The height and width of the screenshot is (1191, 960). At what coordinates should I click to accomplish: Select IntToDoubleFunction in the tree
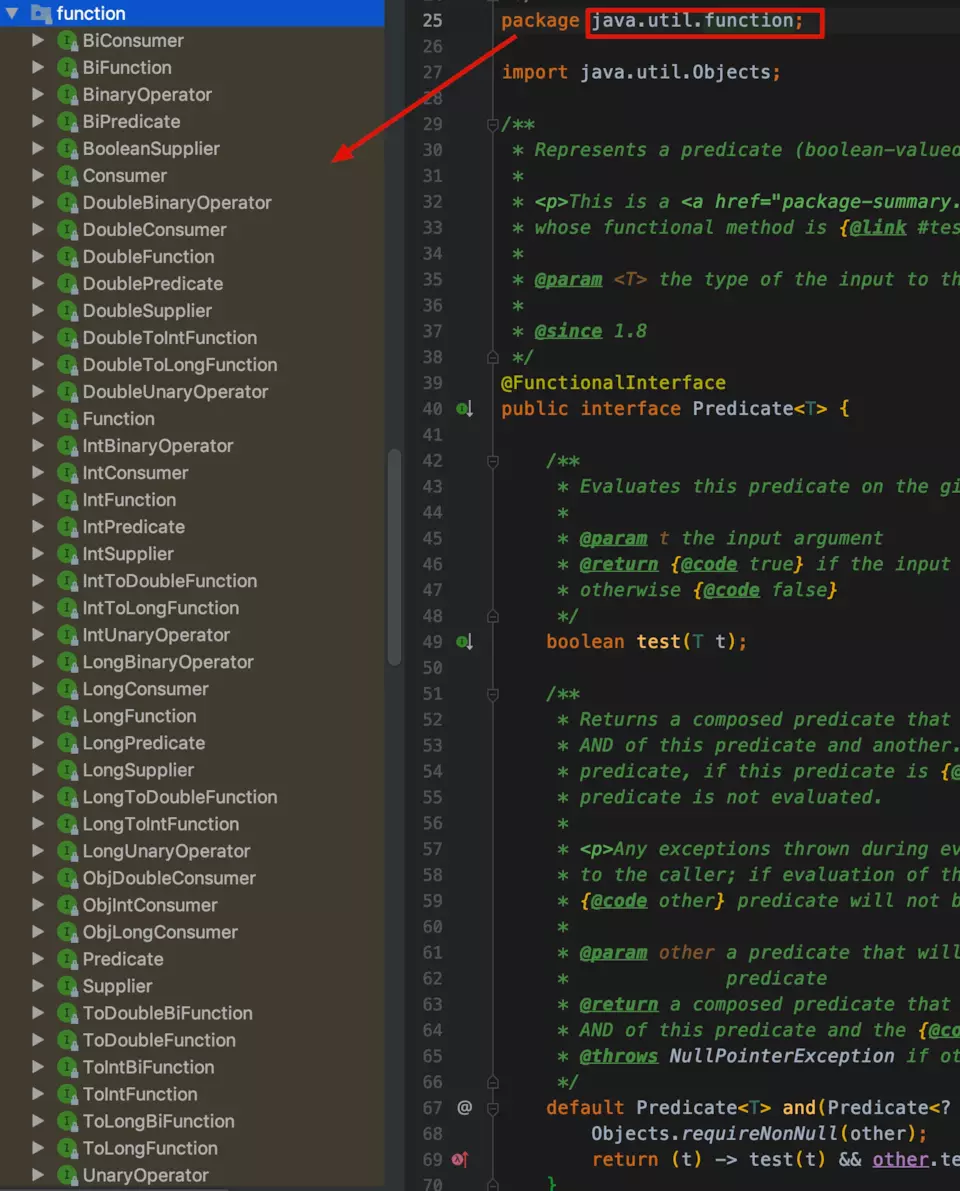pyautogui.click(x=169, y=581)
